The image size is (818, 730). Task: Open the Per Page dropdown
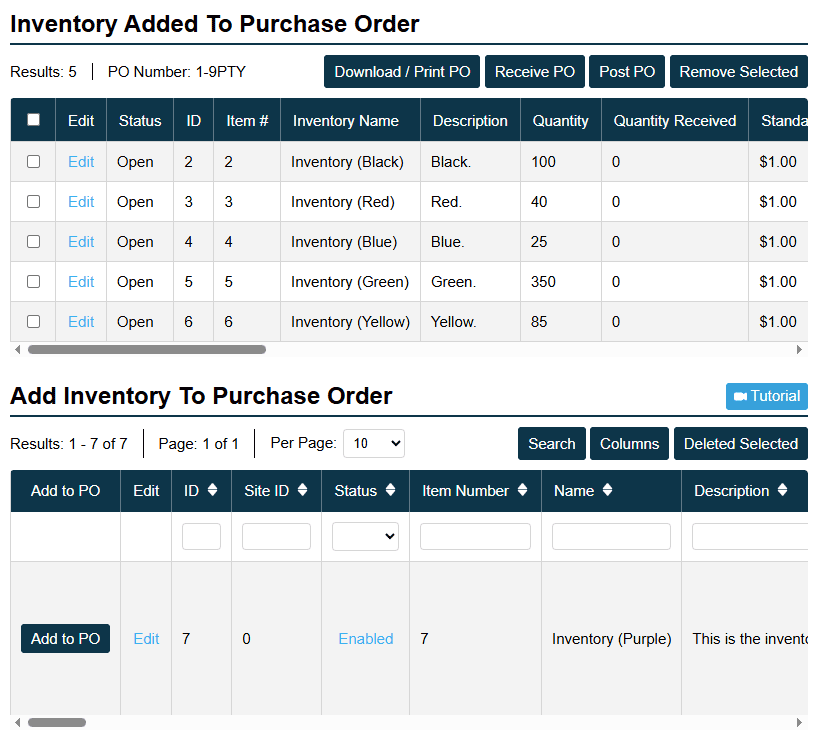[374, 444]
